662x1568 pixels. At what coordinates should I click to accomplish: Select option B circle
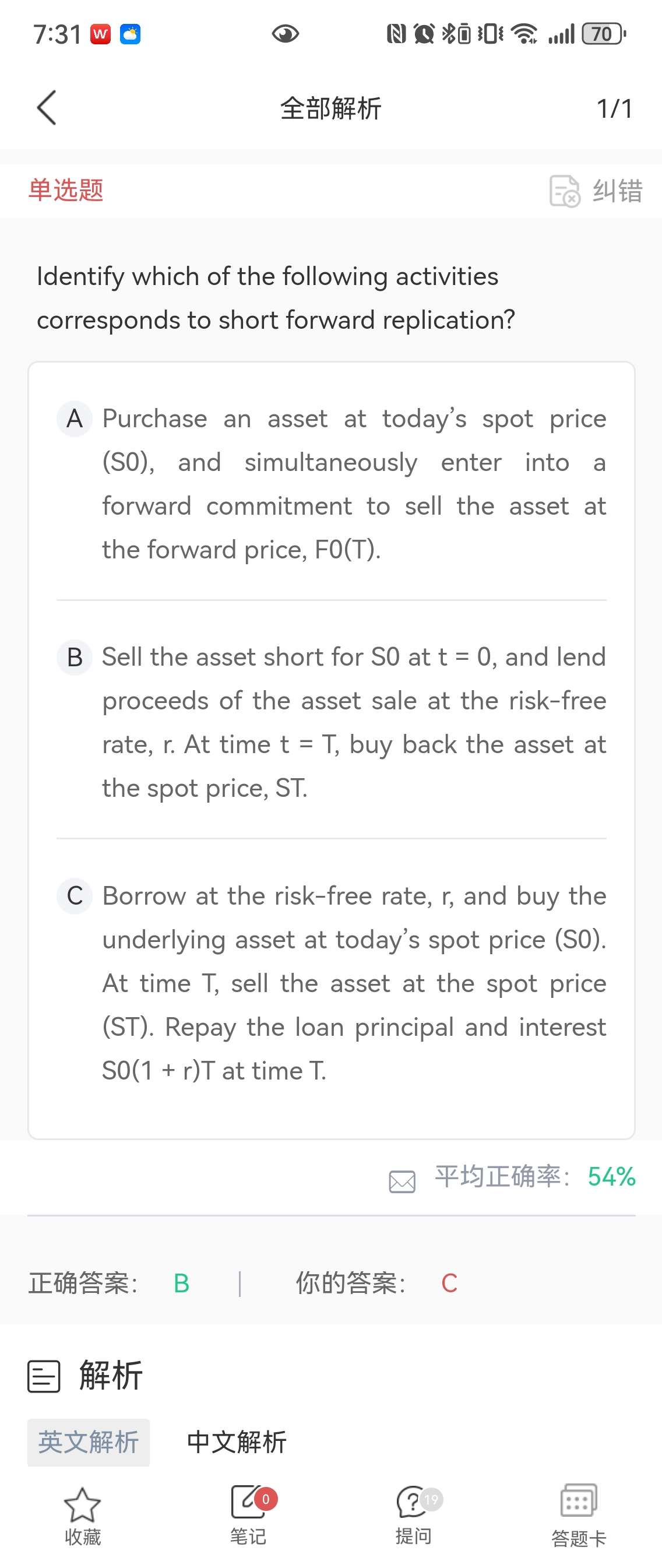tap(75, 658)
